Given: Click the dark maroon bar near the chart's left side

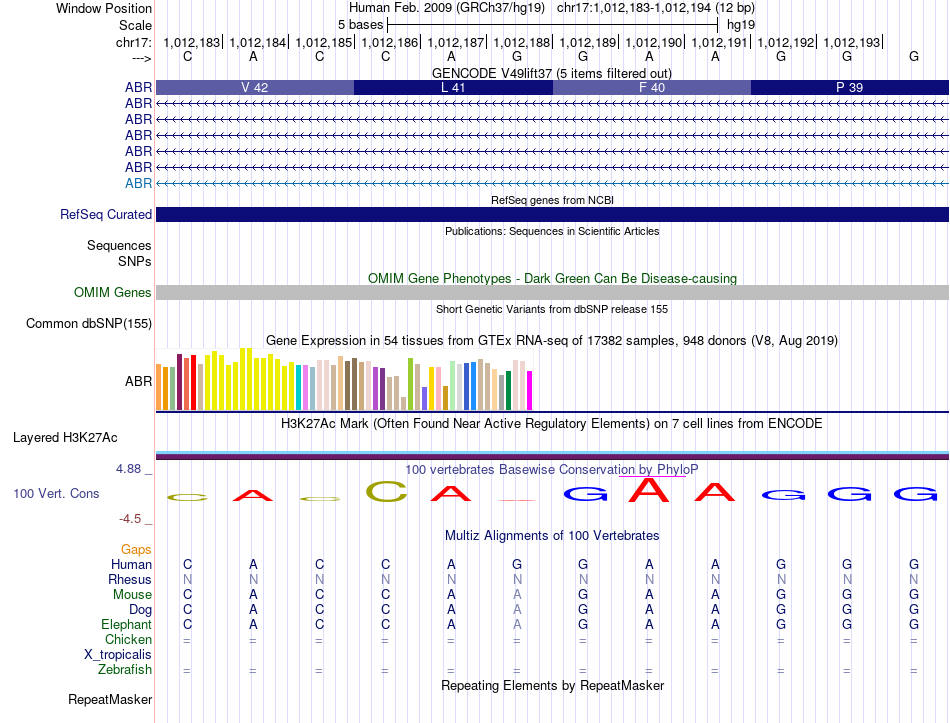Looking at the screenshot, I should pos(179,382).
